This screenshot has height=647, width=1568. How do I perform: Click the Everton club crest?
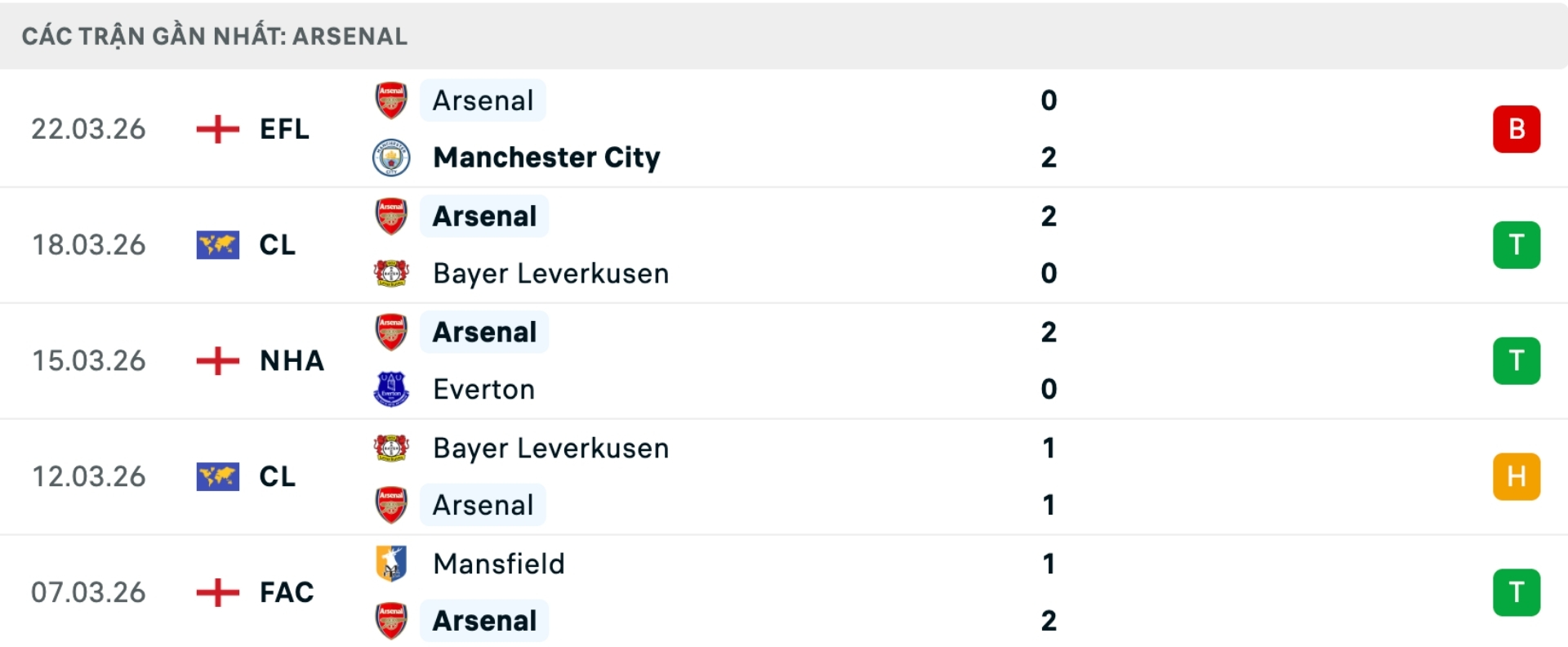click(391, 389)
